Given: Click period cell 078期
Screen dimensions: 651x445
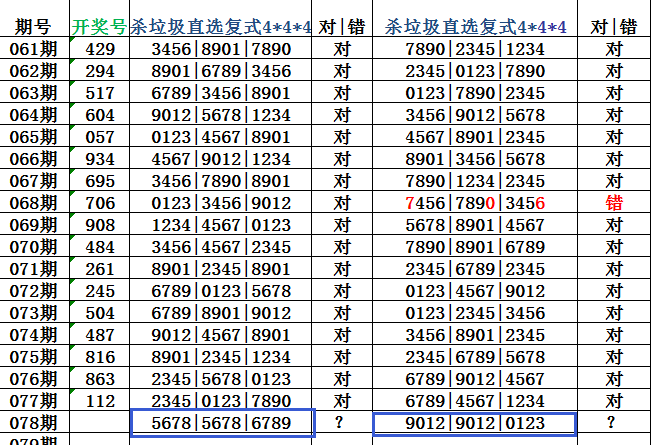Looking at the screenshot, I should point(34,422).
